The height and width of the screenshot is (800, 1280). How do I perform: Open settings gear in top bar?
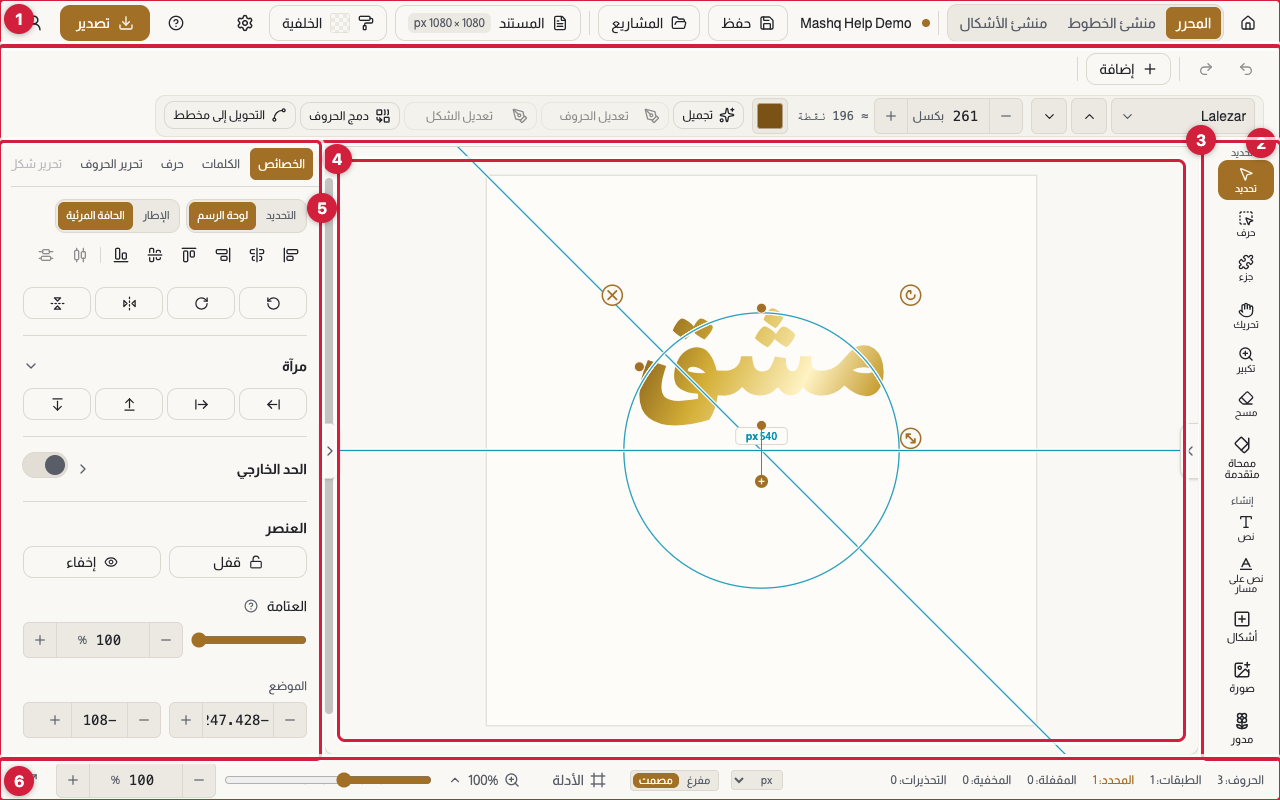pos(245,23)
